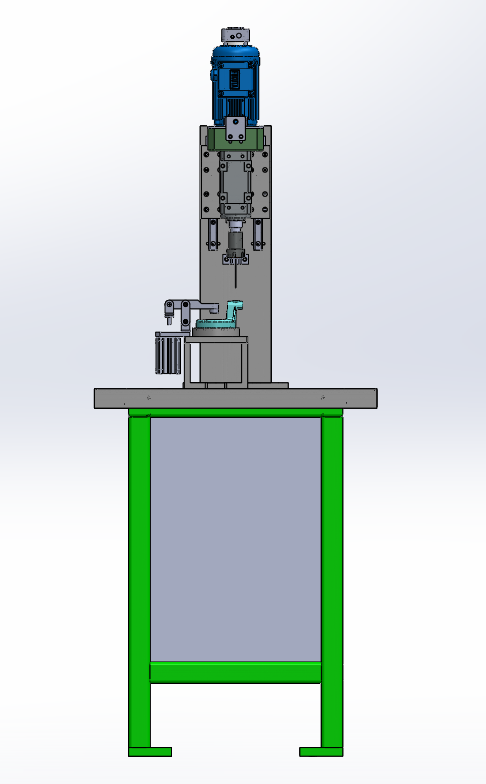Select the left green table leg
Screen dimensions: 486x784
click(x=140, y=580)
